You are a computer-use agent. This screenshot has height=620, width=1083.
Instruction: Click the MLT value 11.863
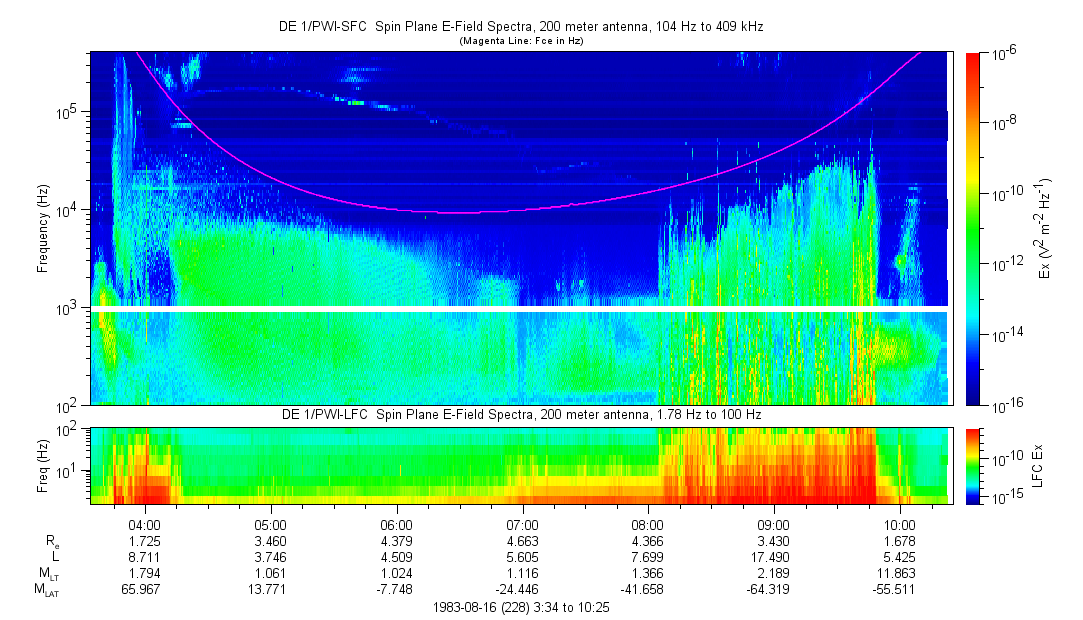(x=900, y=574)
